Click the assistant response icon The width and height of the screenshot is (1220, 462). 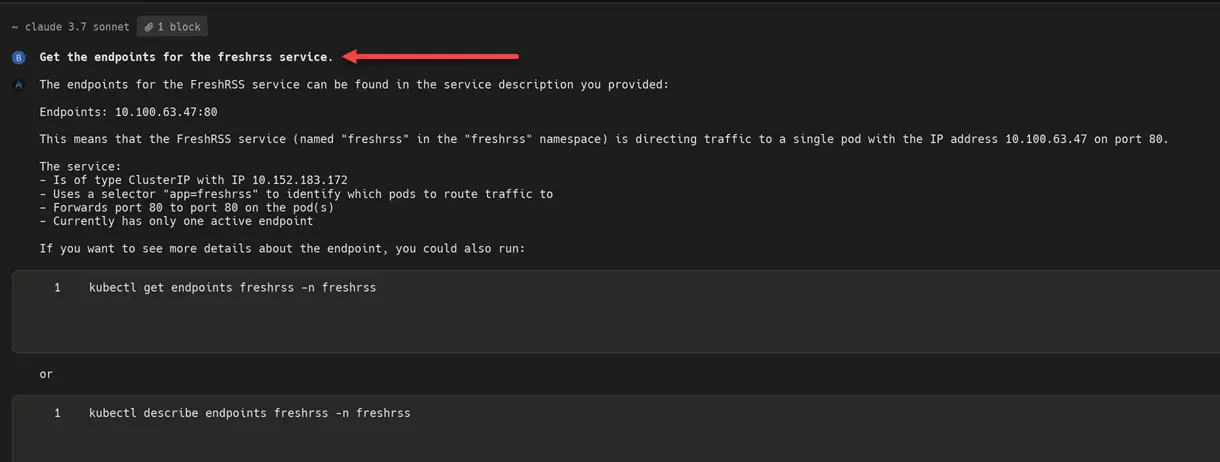point(18,85)
